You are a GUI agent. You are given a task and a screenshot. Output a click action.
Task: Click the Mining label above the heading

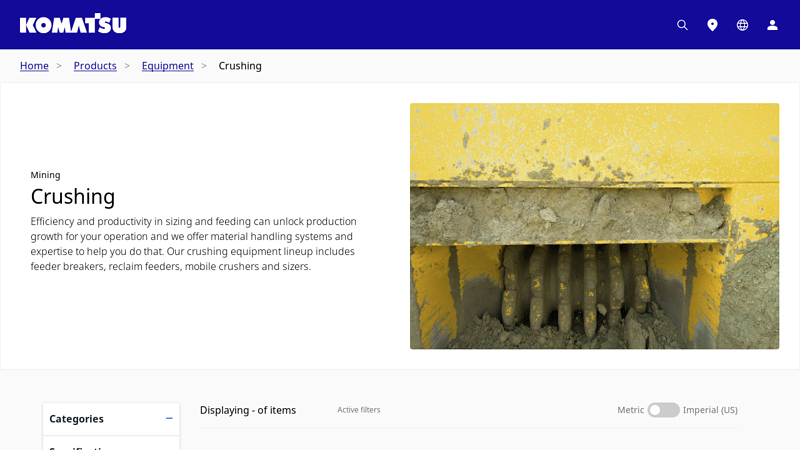45,175
